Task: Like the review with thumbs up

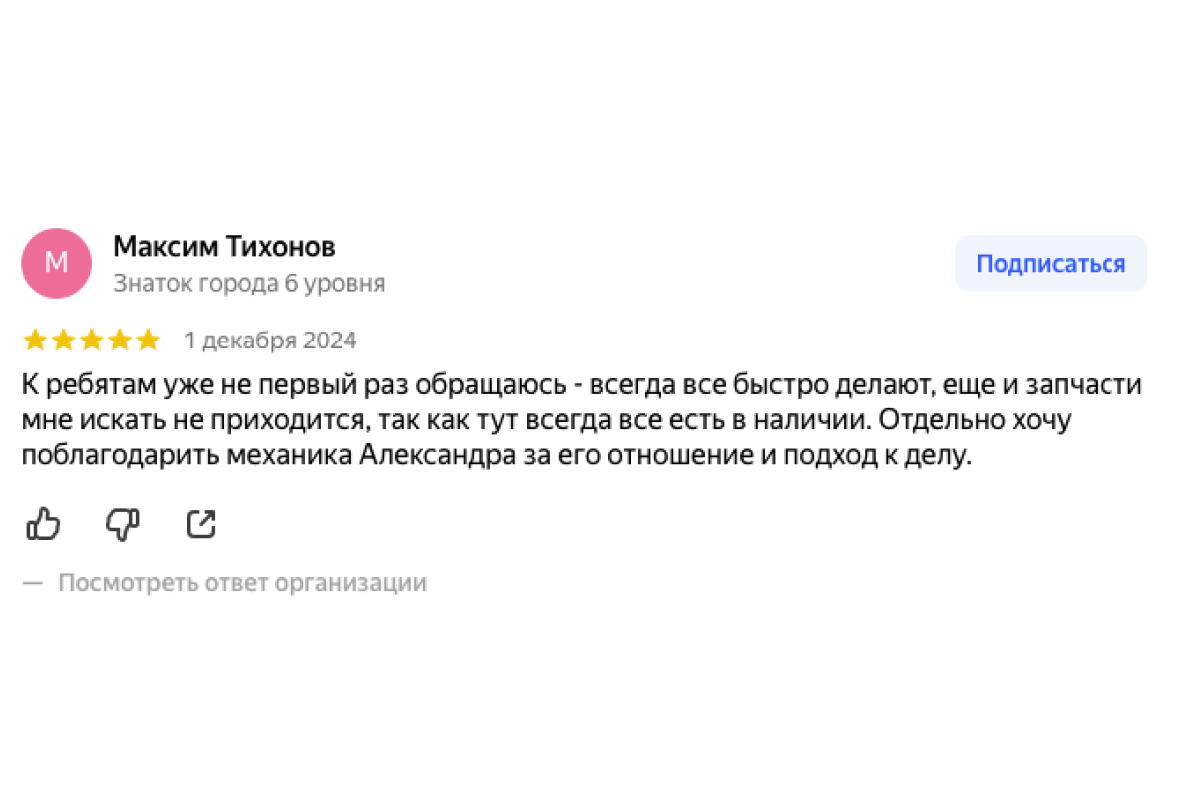Action: tap(43, 523)
